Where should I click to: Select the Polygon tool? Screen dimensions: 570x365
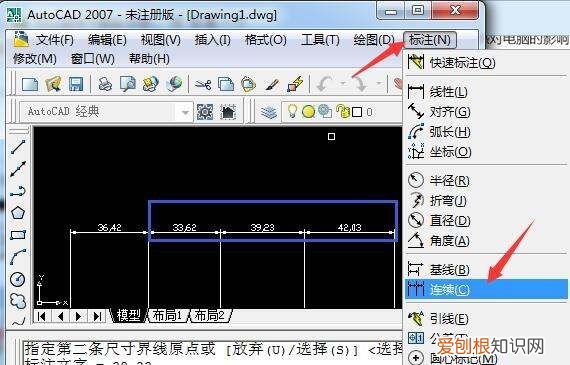click(x=18, y=213)
